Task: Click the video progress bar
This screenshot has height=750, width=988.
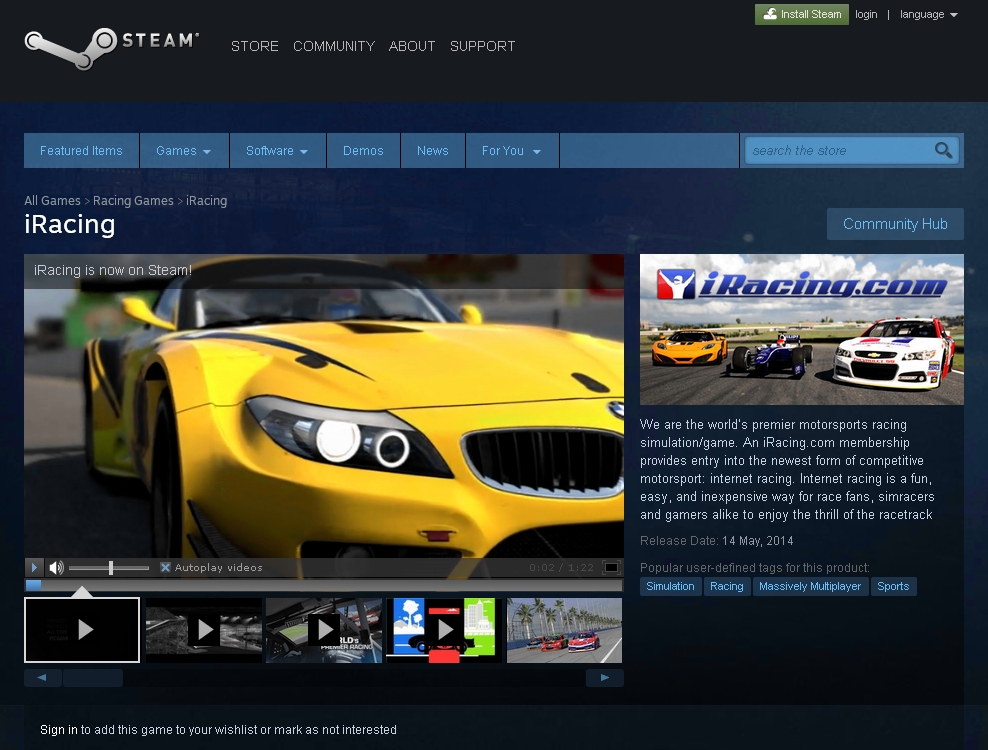Action: point(324,585)
